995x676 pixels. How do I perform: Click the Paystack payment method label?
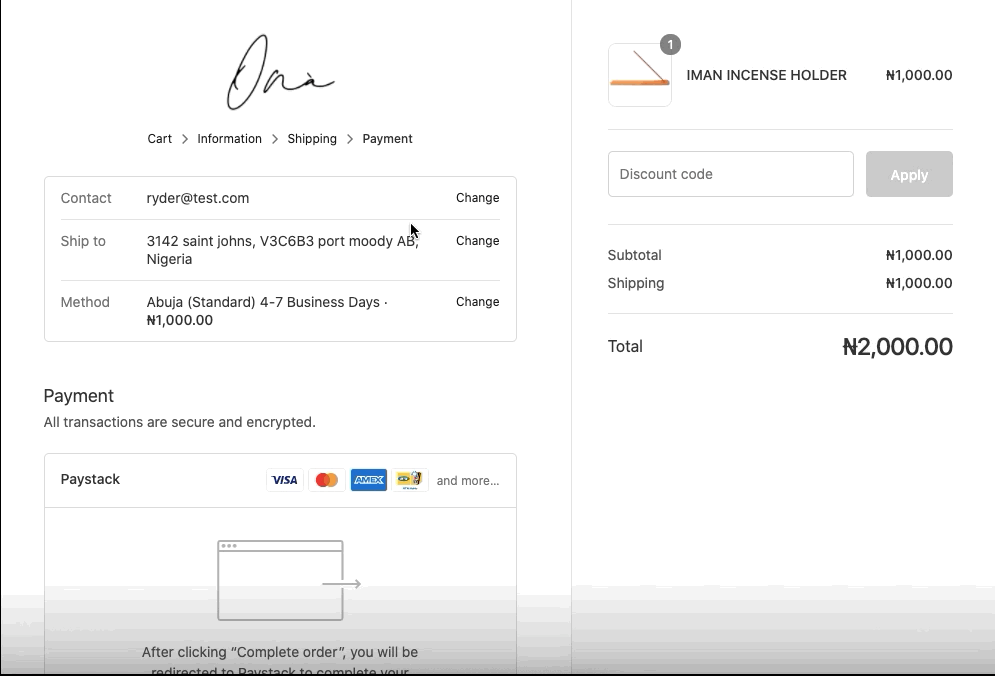pyautogui.click(x=90, y=480)
